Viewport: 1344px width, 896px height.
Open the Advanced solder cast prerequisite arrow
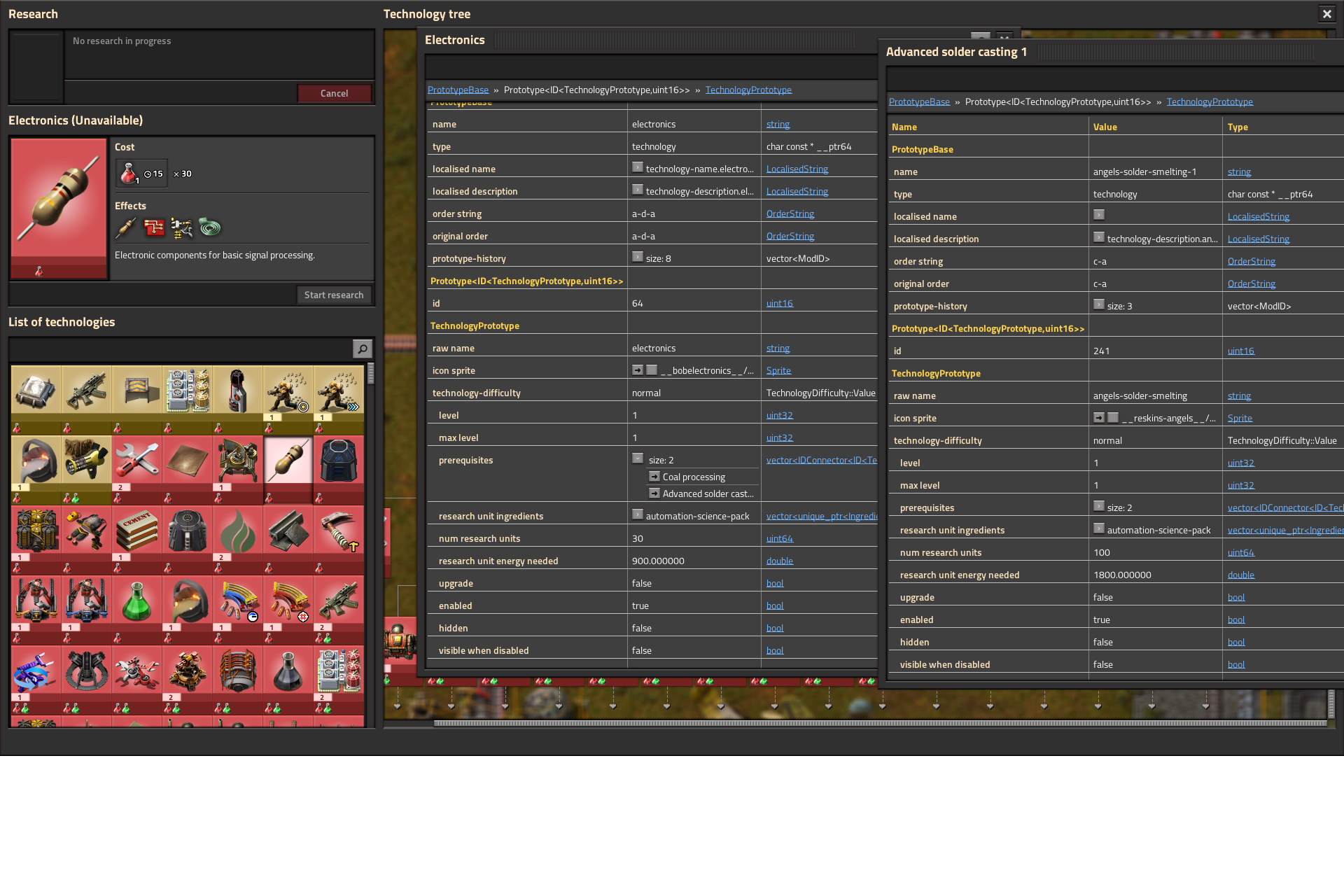(x=654, y=493)
